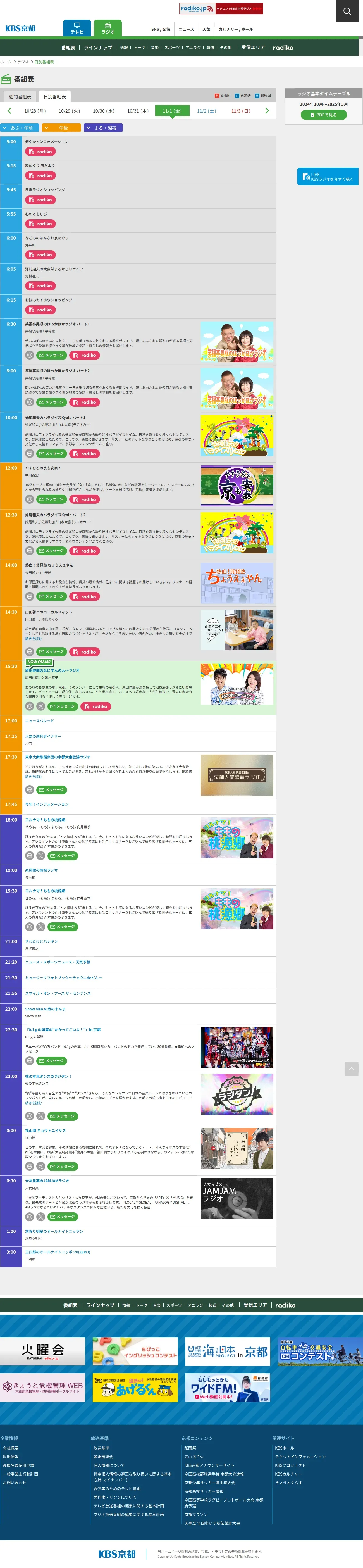Viewport: 363px width, 1568px height.
Task: Open the 京都大衆歌謡ラジオ thumbnail image
Action: (237, 775)
